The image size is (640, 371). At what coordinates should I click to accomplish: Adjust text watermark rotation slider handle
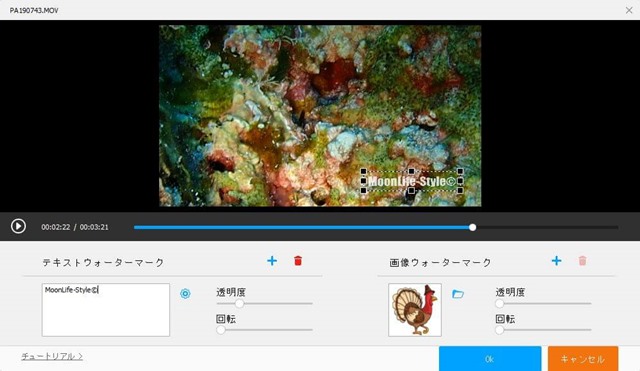221,330
